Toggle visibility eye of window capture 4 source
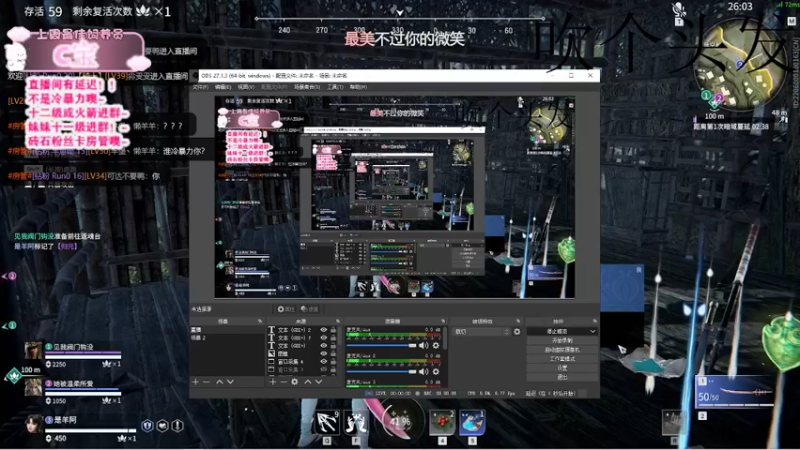 point(323,361)
